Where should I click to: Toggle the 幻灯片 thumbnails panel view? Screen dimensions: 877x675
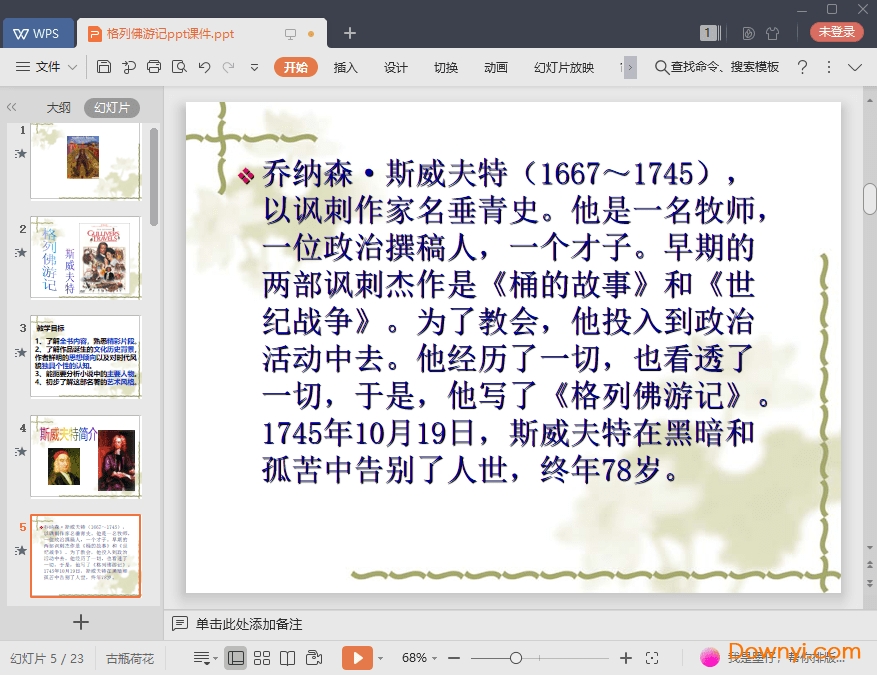point(111,108)
